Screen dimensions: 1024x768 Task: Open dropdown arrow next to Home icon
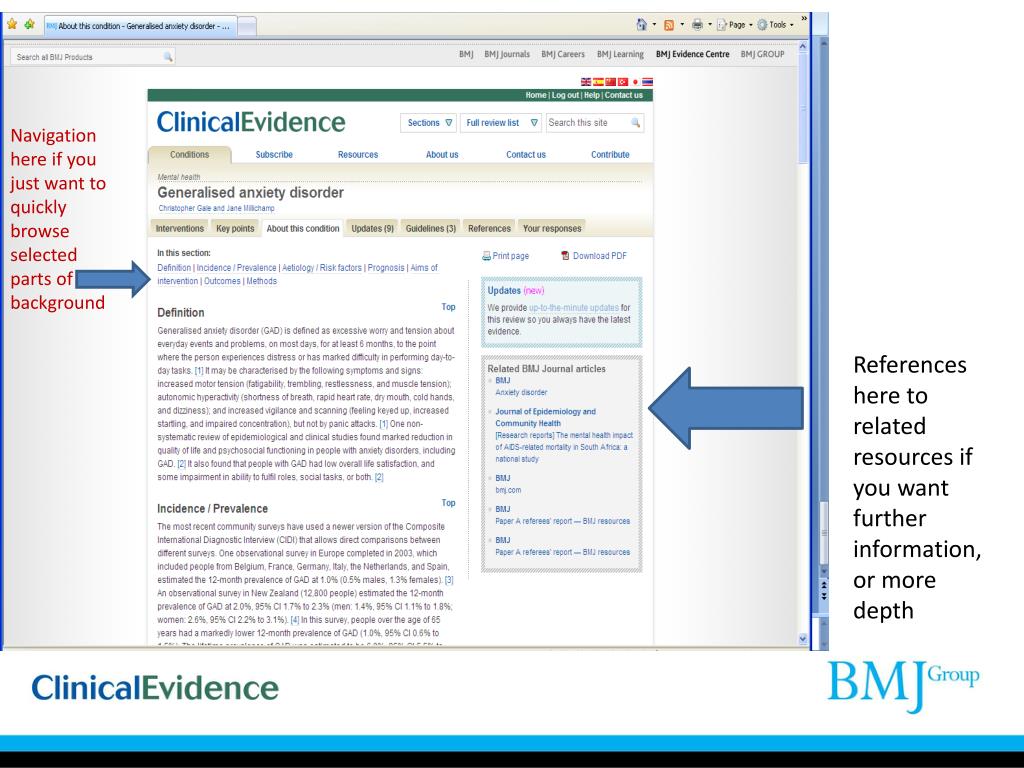click(x=654, y=25)
